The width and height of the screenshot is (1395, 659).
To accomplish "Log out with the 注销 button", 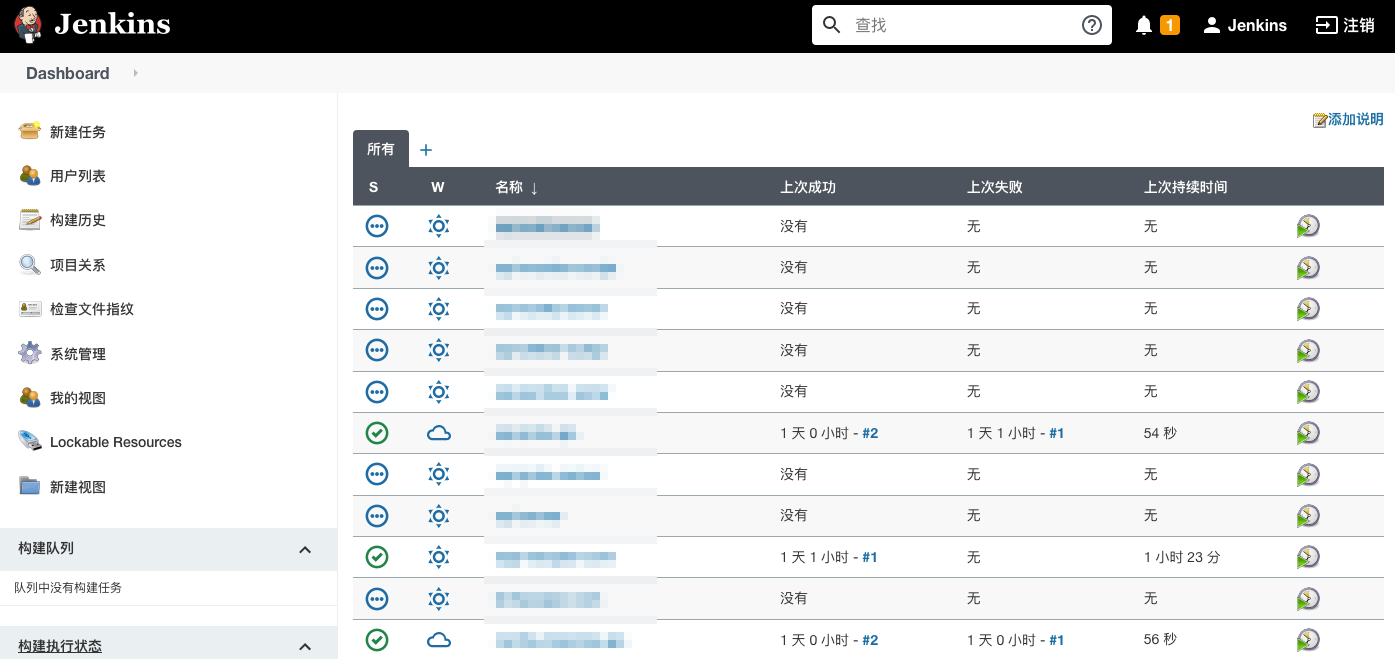I will 1345,25.
